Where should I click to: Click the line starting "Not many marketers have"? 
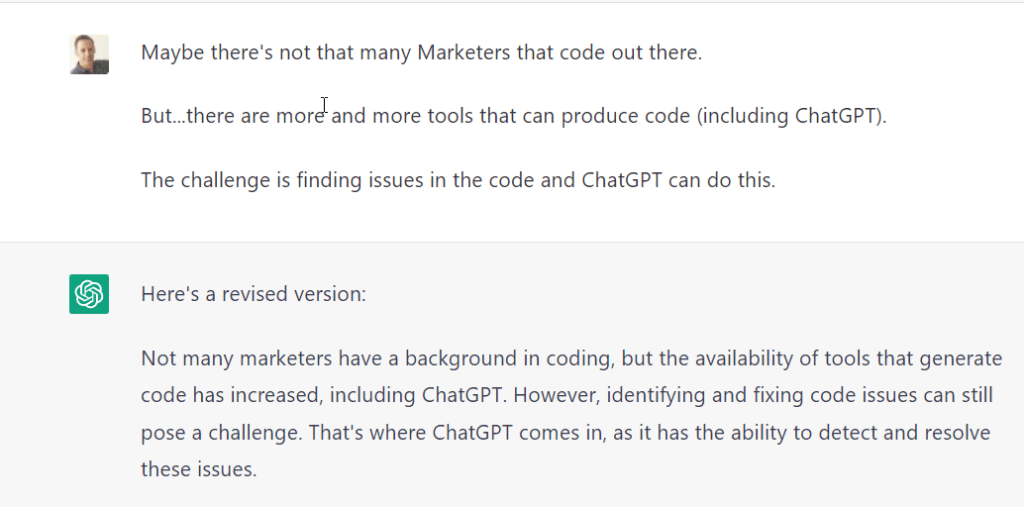(x=570, y=358)
